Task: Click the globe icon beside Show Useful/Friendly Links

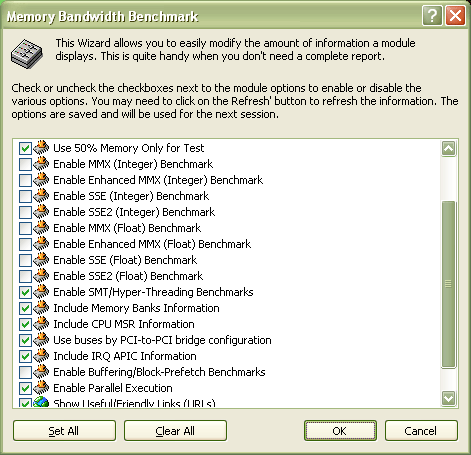Action: 41,402
